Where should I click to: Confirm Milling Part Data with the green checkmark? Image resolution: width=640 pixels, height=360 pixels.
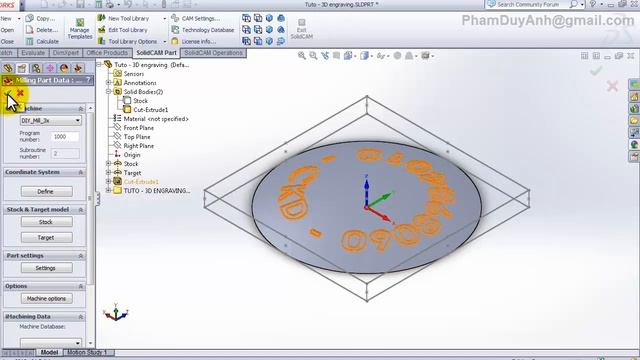(8, 93)
